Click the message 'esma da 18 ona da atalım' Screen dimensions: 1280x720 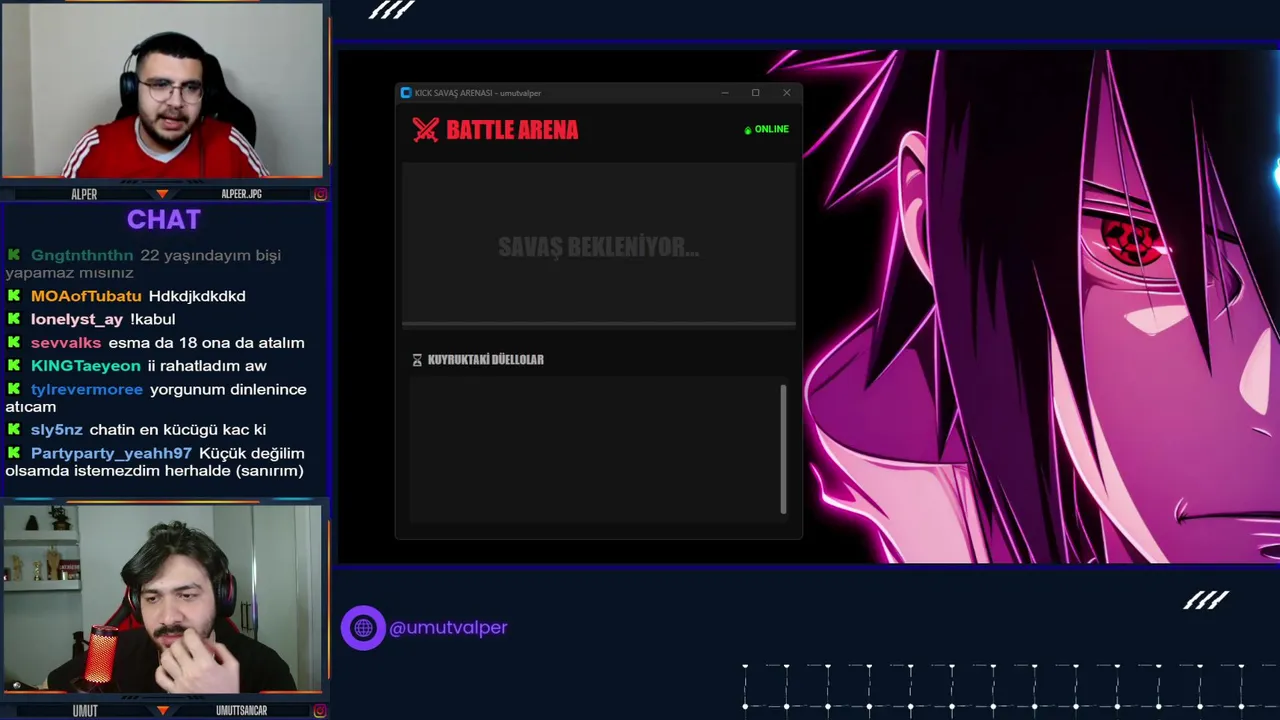click(206, 343)
